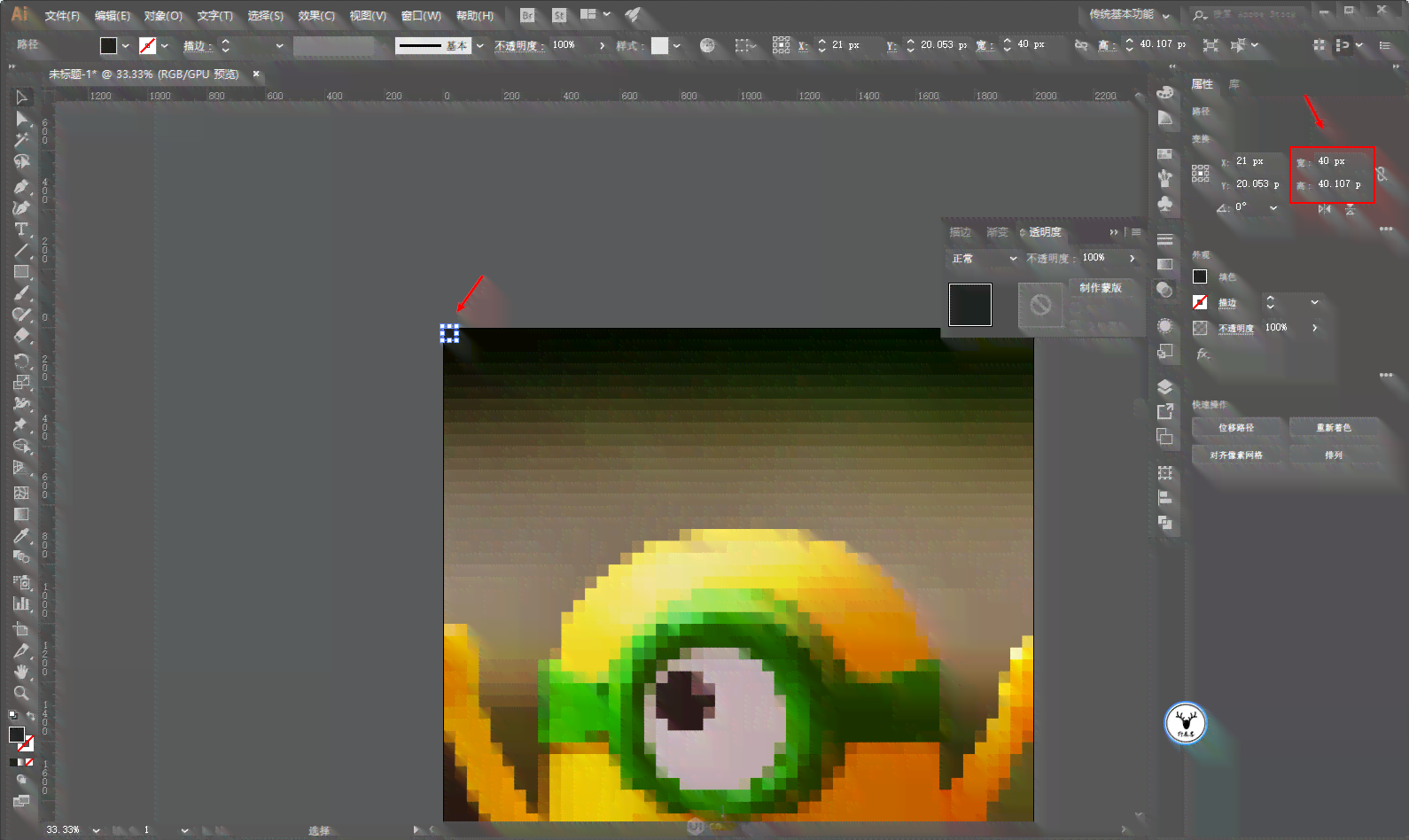The height and width of the screenshot is (840, 1409).
Task: Select the Direct Selection tool
Action: 21,119
